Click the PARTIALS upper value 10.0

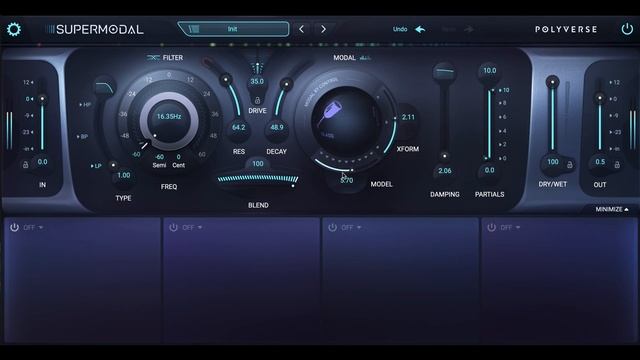click(489, 71)
